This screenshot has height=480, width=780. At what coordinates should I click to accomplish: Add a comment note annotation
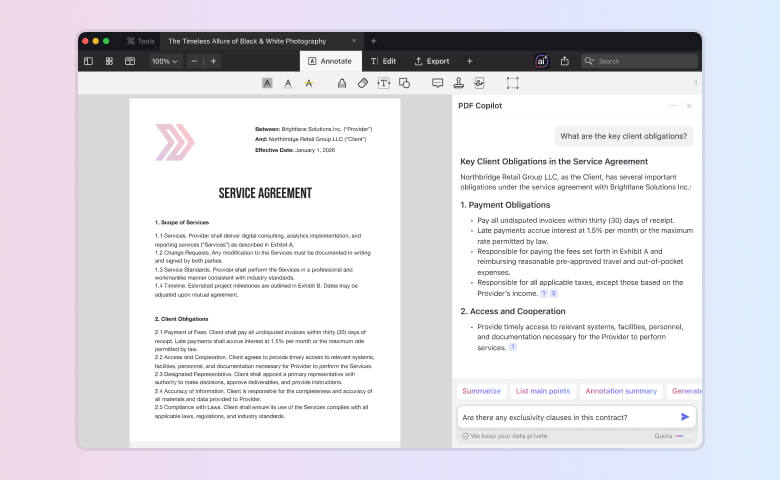437,83
